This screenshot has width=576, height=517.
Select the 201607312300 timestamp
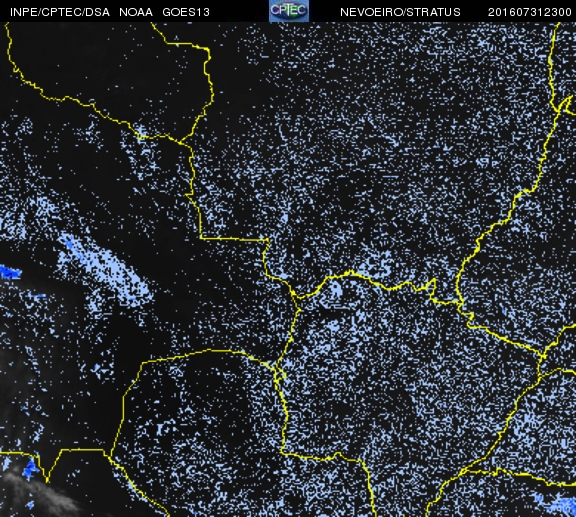coord(530,12)
